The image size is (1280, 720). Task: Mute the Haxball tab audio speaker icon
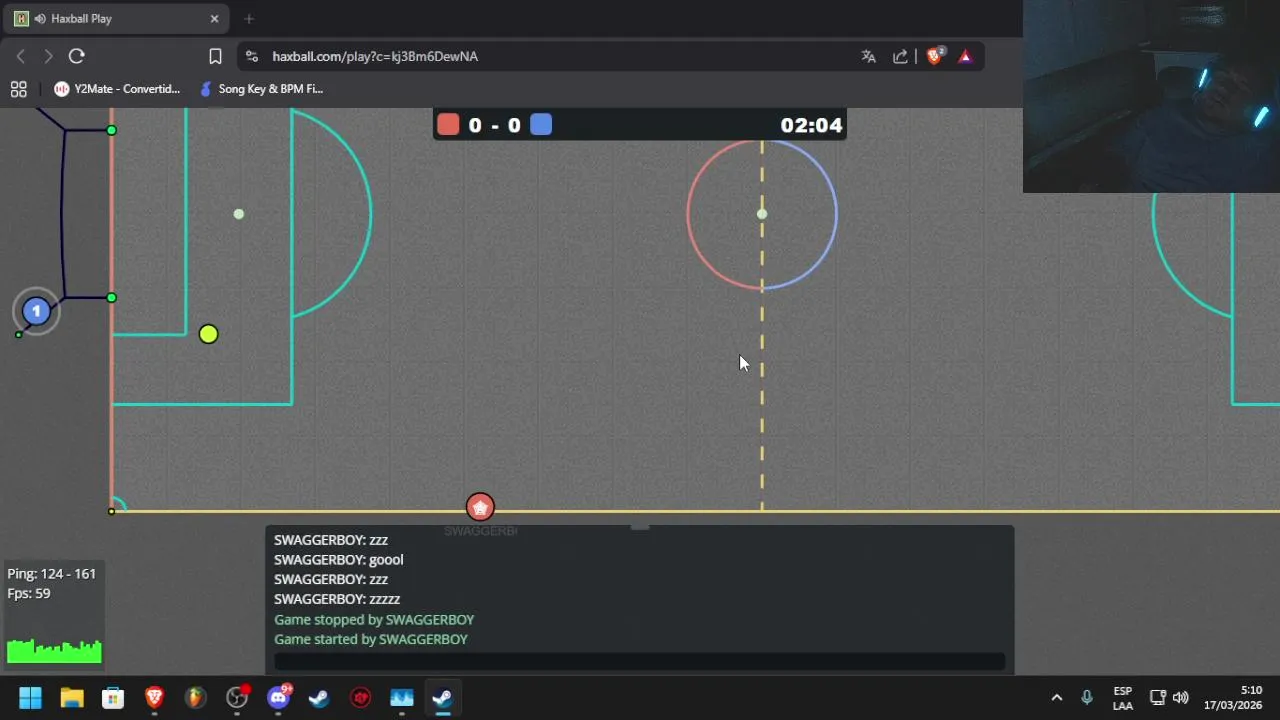point(40,18)
